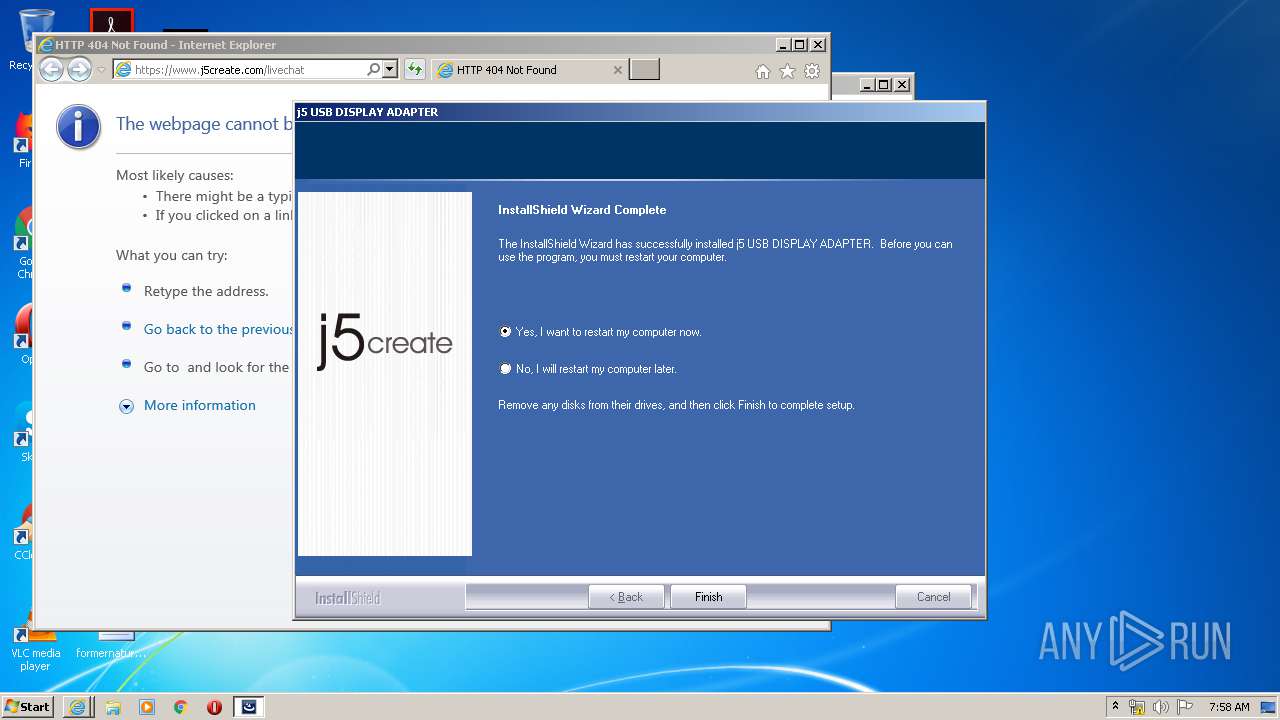Click the 'What you can try:' text
Image resolution: width=1280 pixels, height=720 pixels.
[x=171, y=255]
